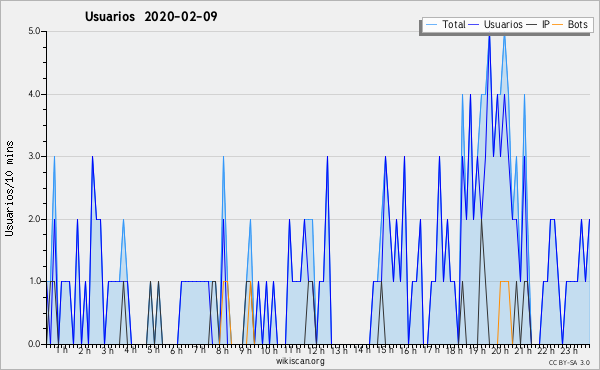Image resolution: width=600 pixels, height=370 pixels.
Task: Click the '22 h' x-axis label
Action: [546, 350]
